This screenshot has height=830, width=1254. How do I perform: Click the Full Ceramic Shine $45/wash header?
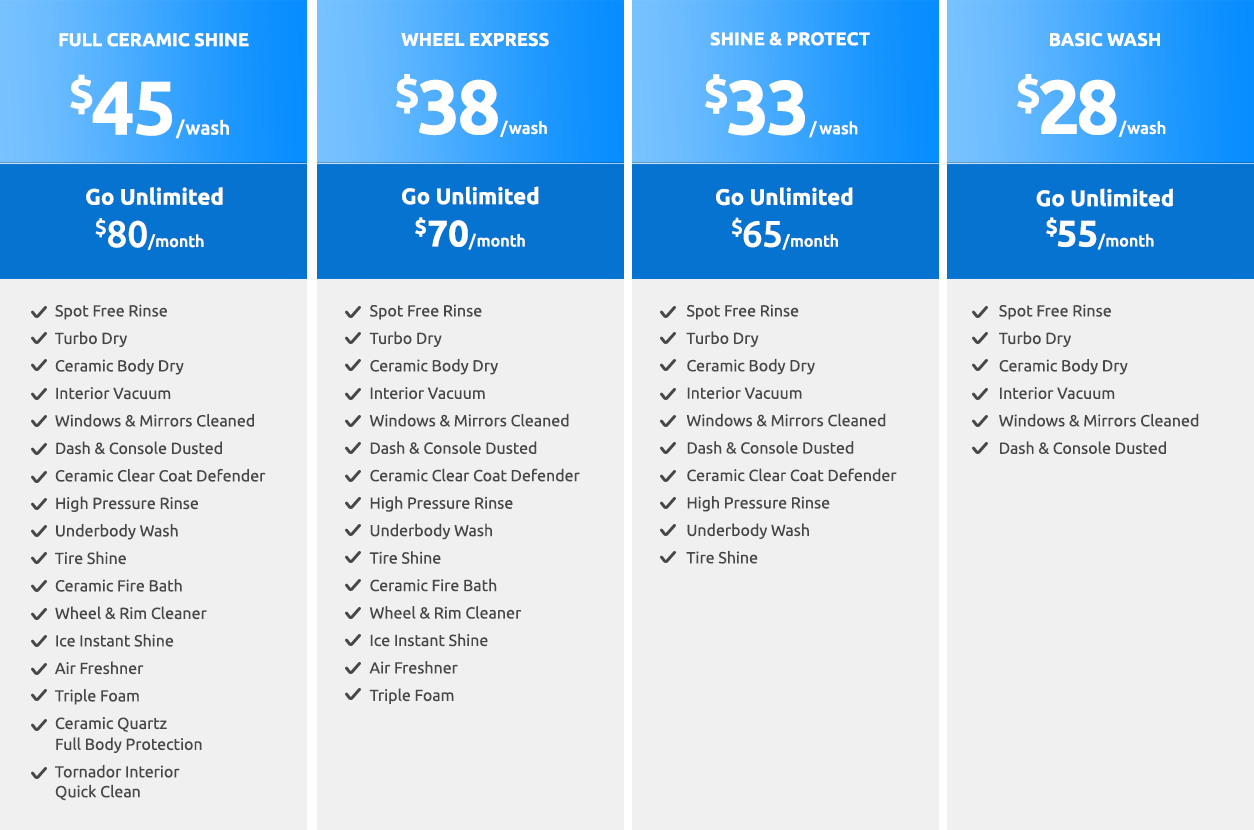(x=154, y=82)
